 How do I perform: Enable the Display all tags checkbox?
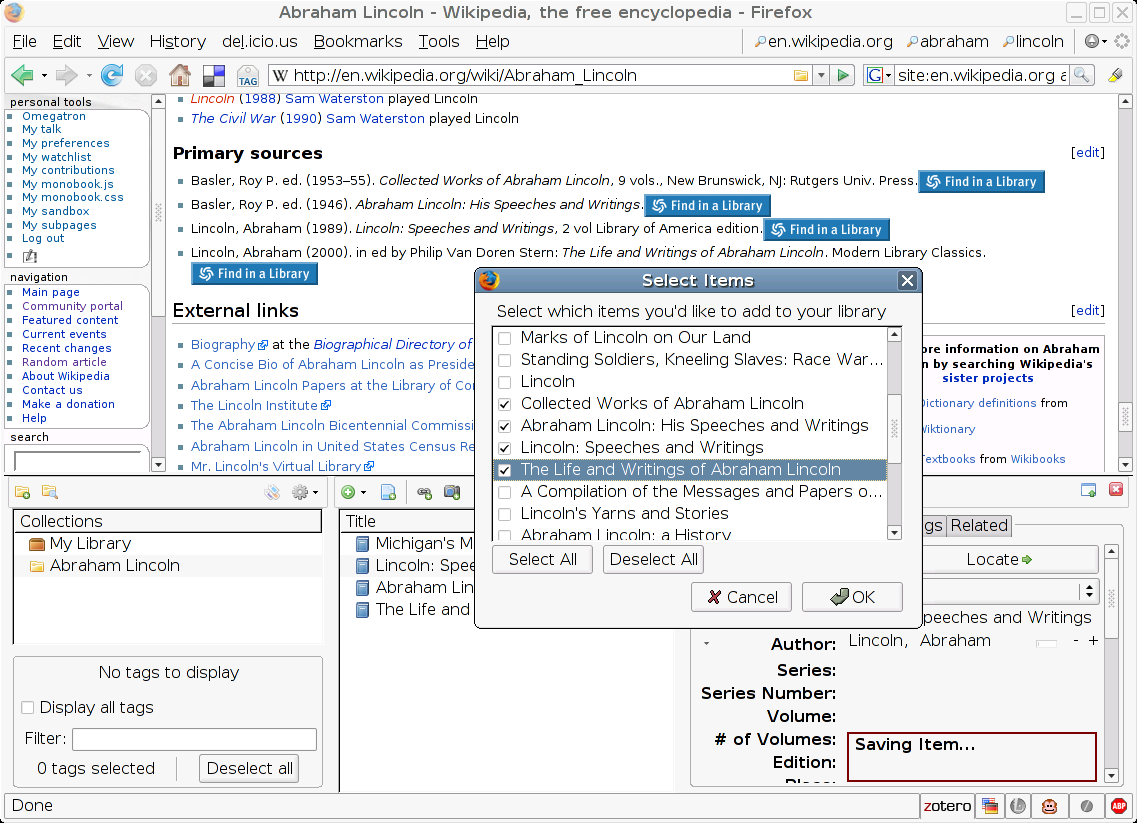coord(28,708)
